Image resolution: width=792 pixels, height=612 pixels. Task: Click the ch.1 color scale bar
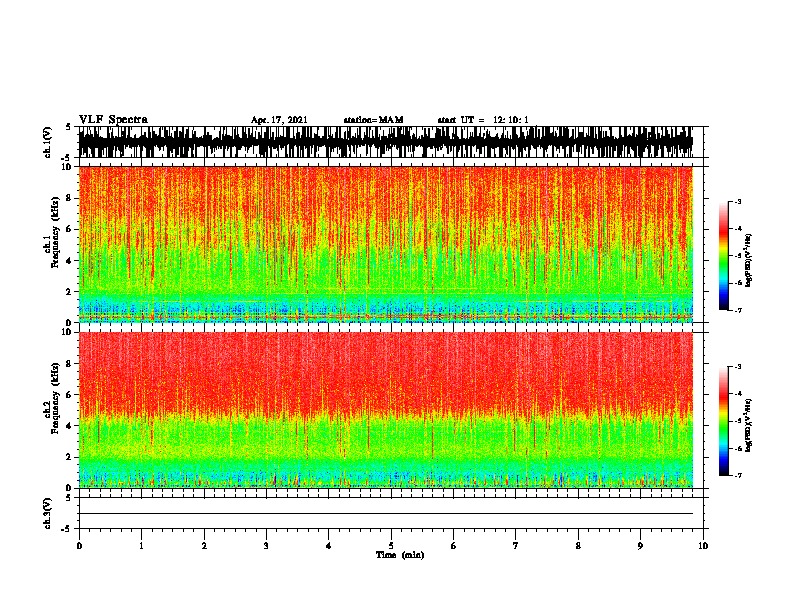pos(724,256)
